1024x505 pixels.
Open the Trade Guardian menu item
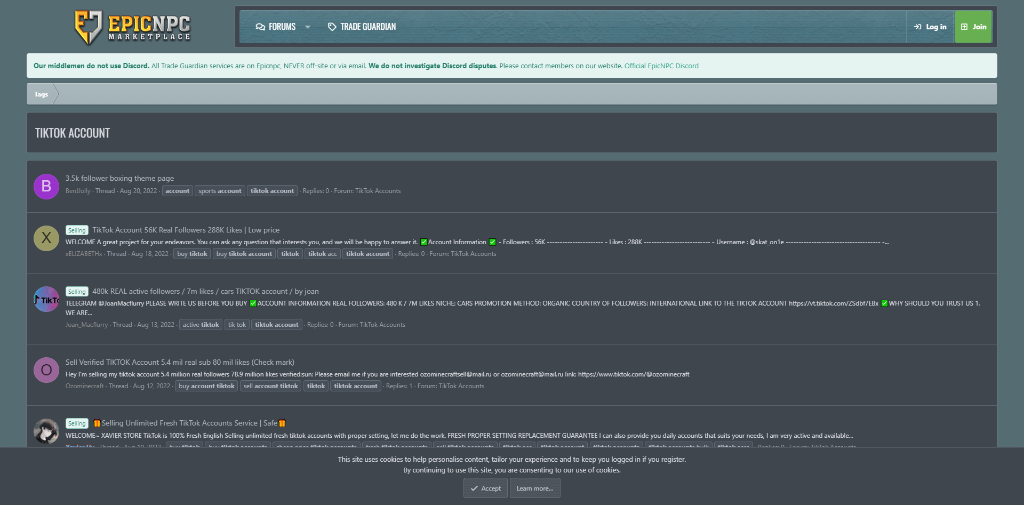(x=362, y=27)
